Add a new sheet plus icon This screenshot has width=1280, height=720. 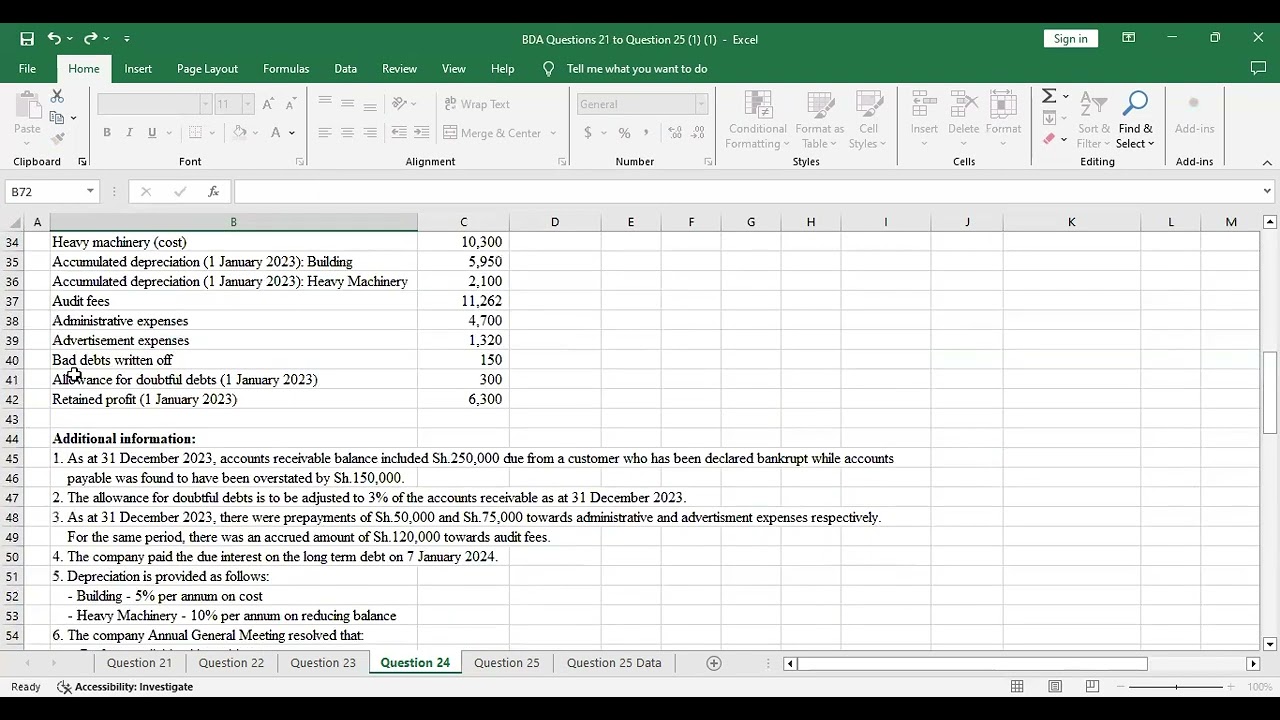[x=714, y=663]
